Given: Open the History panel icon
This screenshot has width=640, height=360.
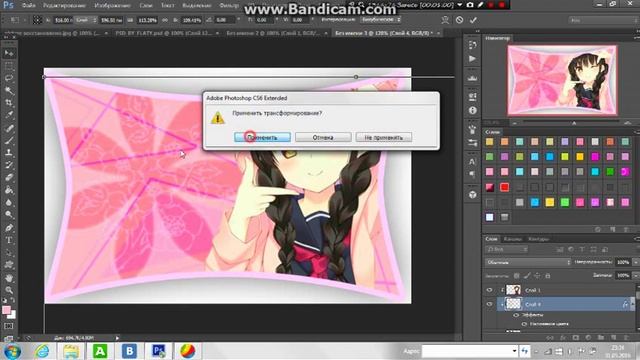Looking at the screenshot, I should (x=473, y=45).
